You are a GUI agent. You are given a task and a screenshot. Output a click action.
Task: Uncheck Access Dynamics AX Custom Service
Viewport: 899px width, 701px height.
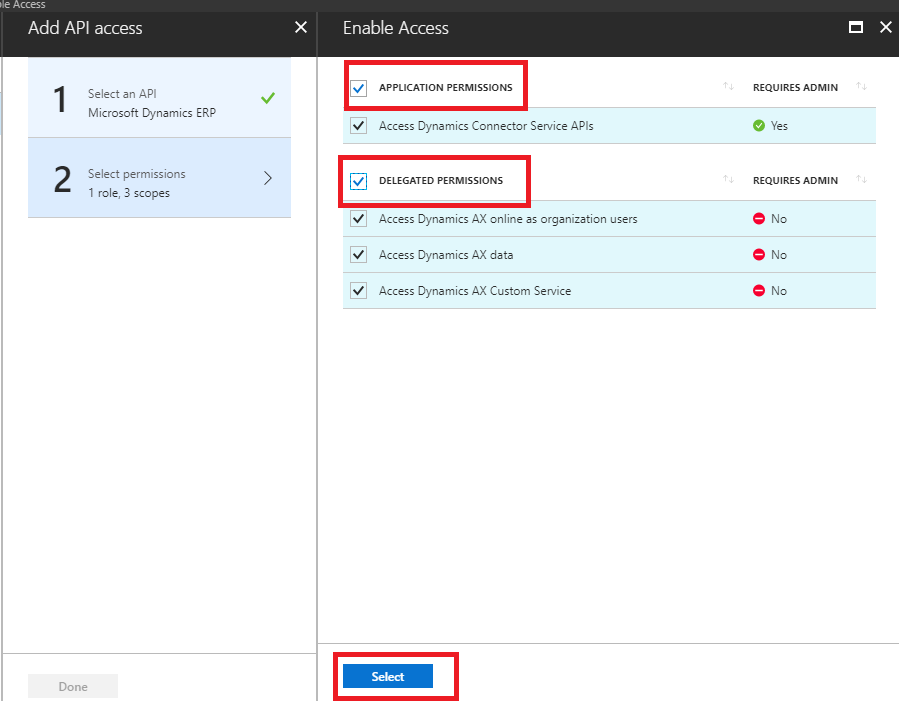(359, 291)
